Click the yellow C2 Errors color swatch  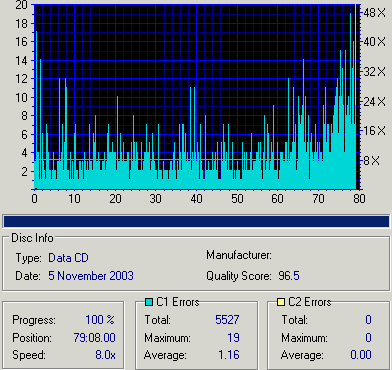click(281, 302)
